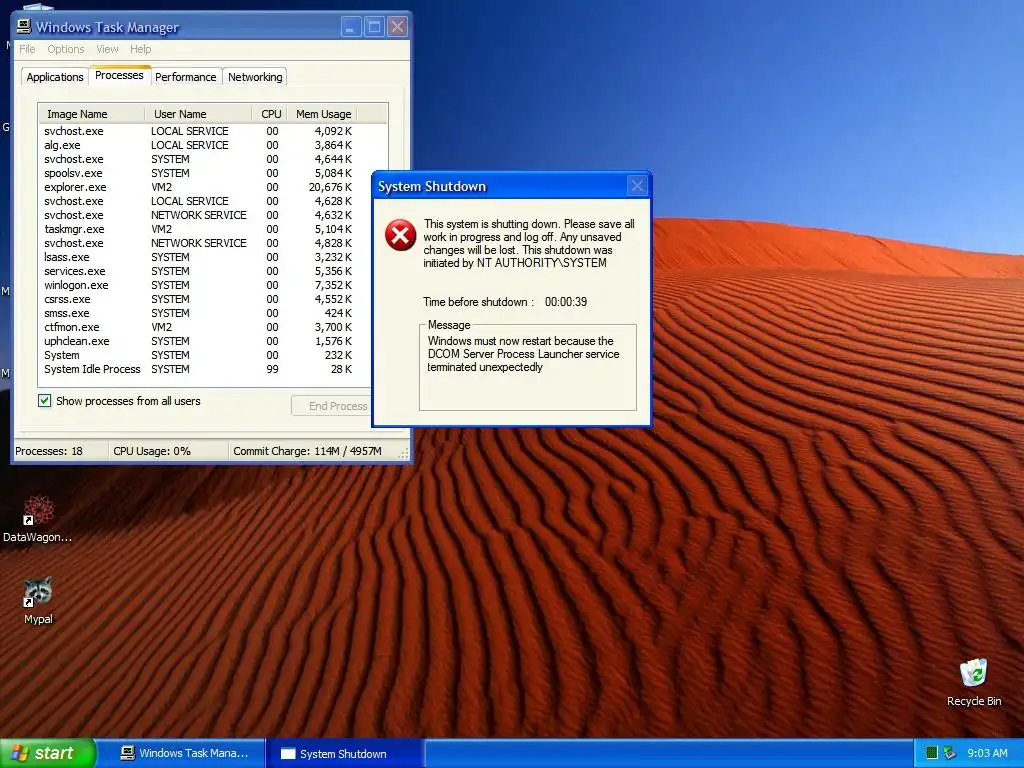Open the File menu in Task Manager
1024x768 pixels.
pos(27,49)
